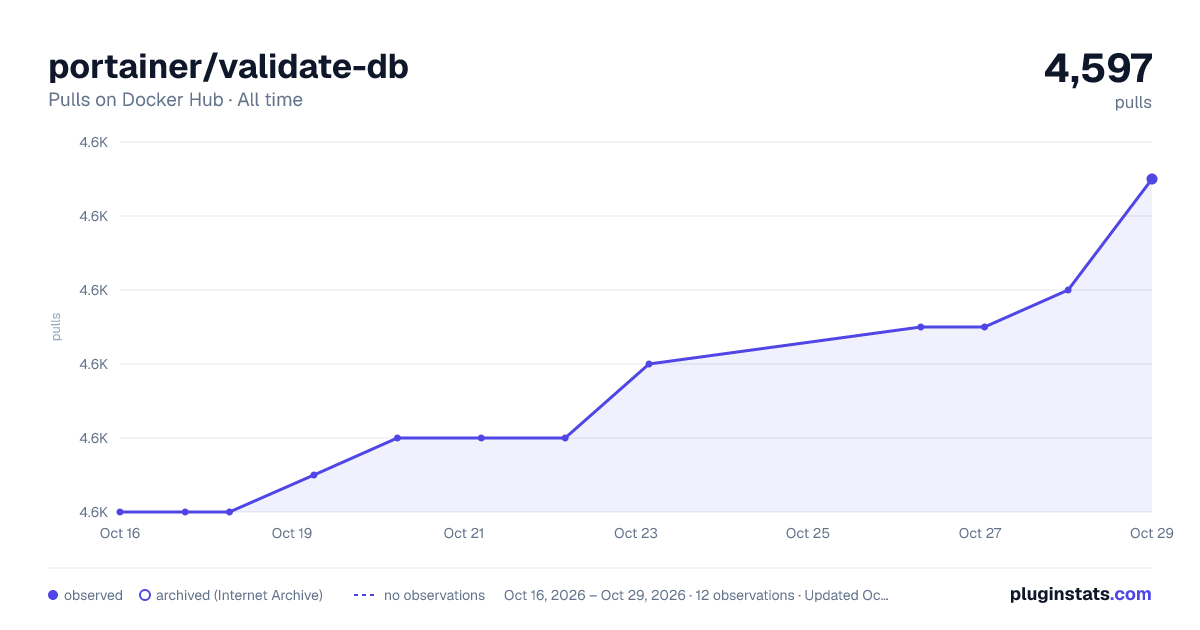
Task: Click the archived (Internet Archive) legend circle
Action: (x=145, y=595)
